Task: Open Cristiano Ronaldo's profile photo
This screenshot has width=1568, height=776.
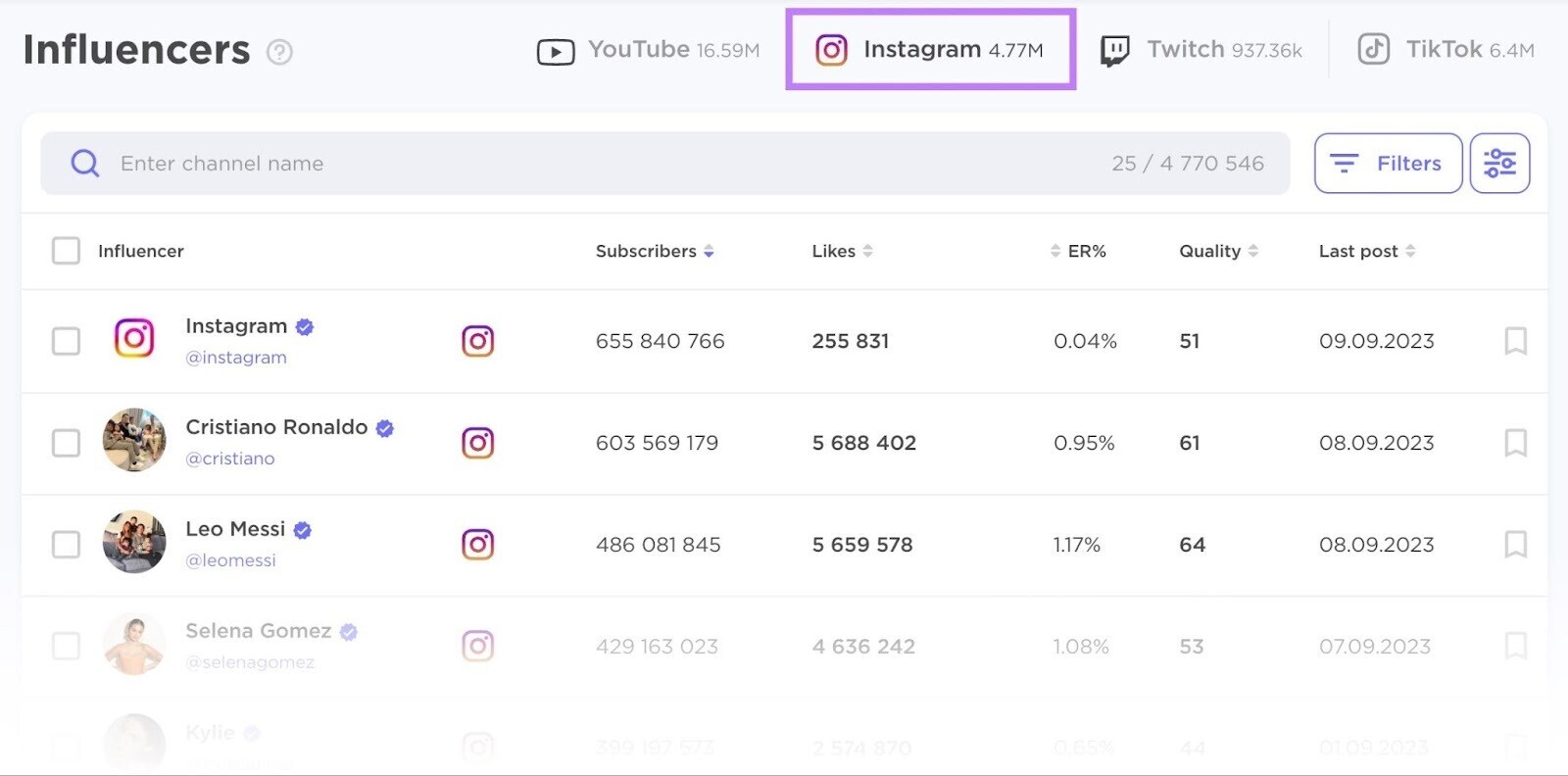Action: (134, 440)
